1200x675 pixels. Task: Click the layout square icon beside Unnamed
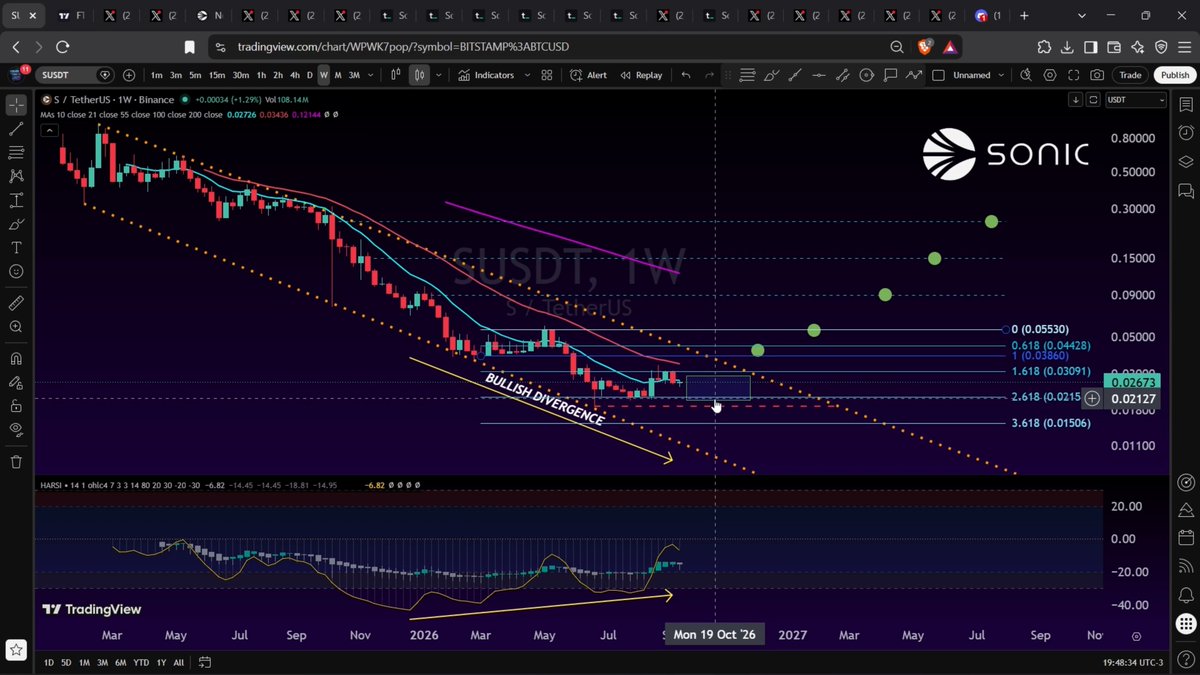(938, 75)
